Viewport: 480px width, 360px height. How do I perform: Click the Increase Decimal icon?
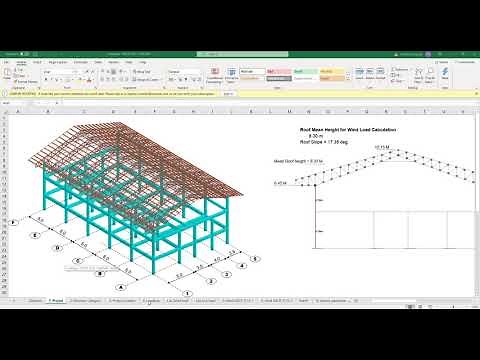tap(193, 80)
